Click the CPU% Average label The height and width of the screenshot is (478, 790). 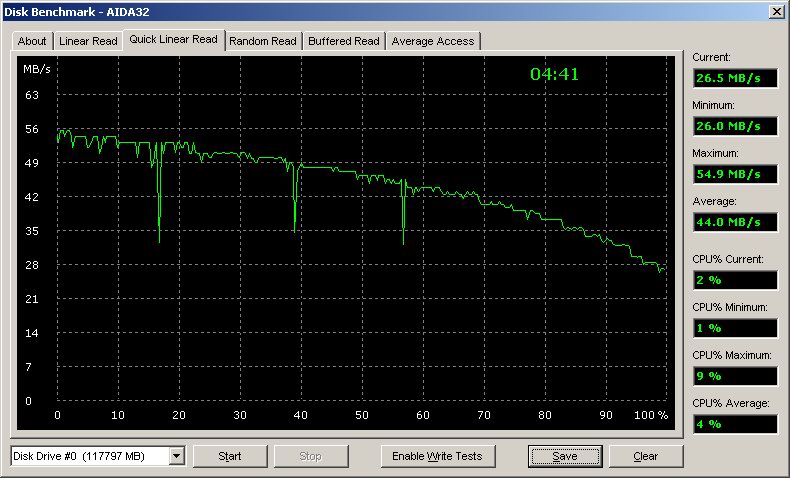(x=731, y=403)
